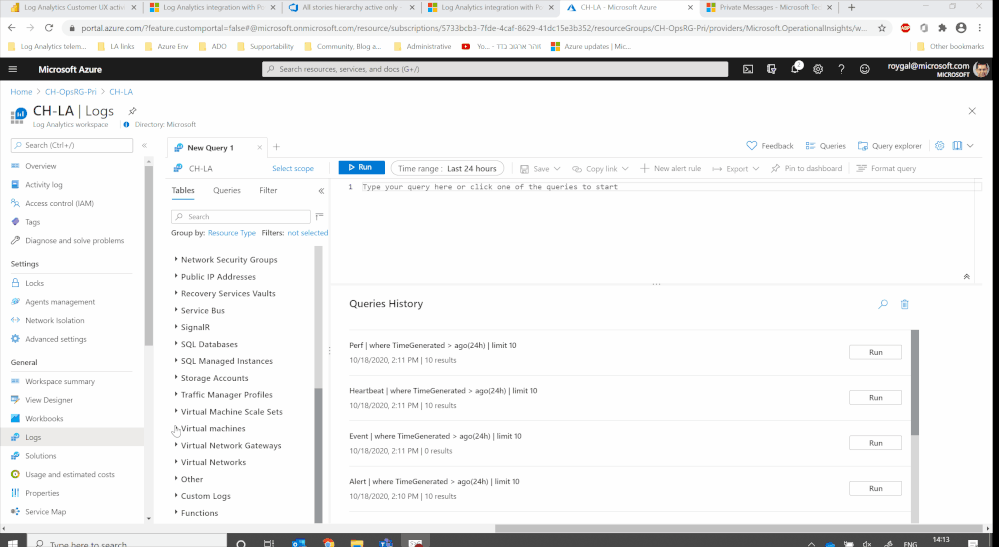The width and height of the screenshot is (999, 547).
Task: Click the filter icon beside the table search
Action: tap(319, 217)
